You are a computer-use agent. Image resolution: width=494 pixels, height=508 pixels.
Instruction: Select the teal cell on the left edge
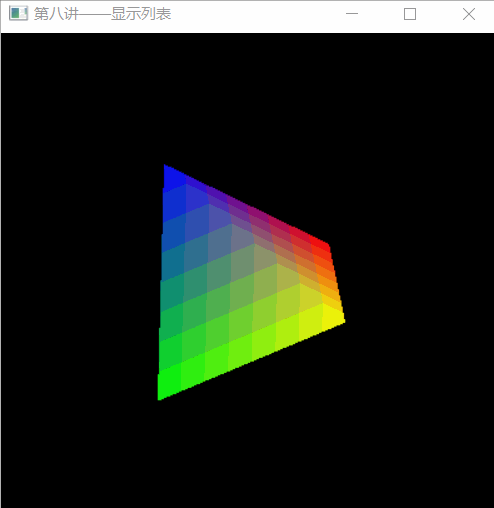[x=173, y=262]
